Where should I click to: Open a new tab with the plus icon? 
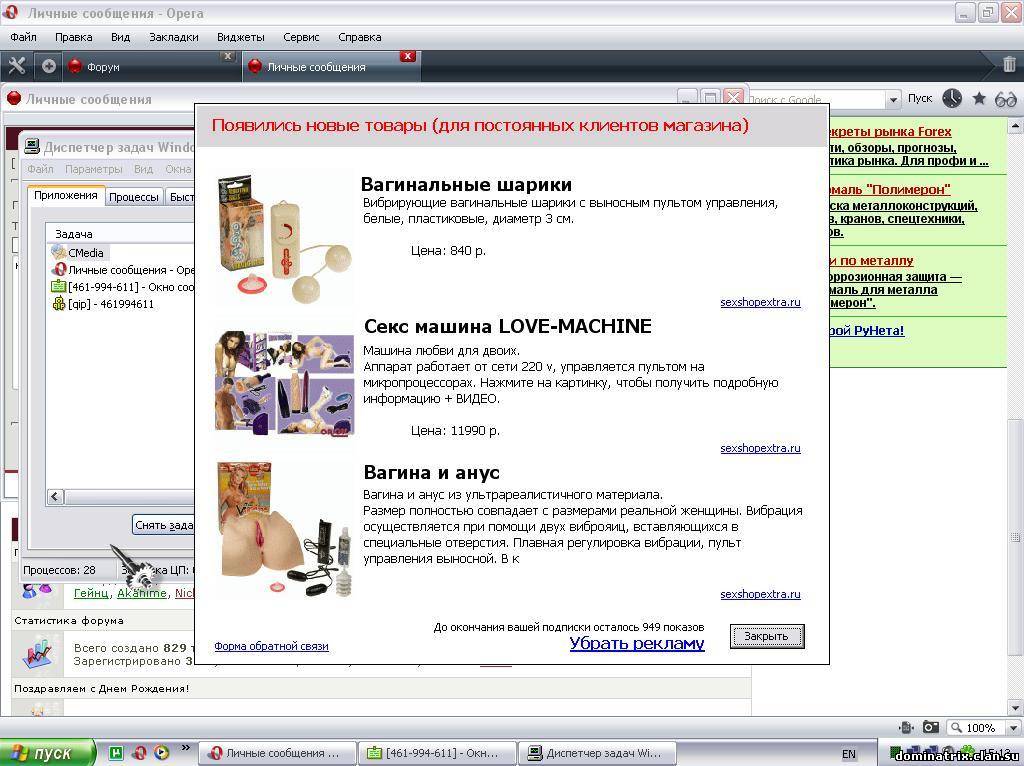(x=48, y=66)
